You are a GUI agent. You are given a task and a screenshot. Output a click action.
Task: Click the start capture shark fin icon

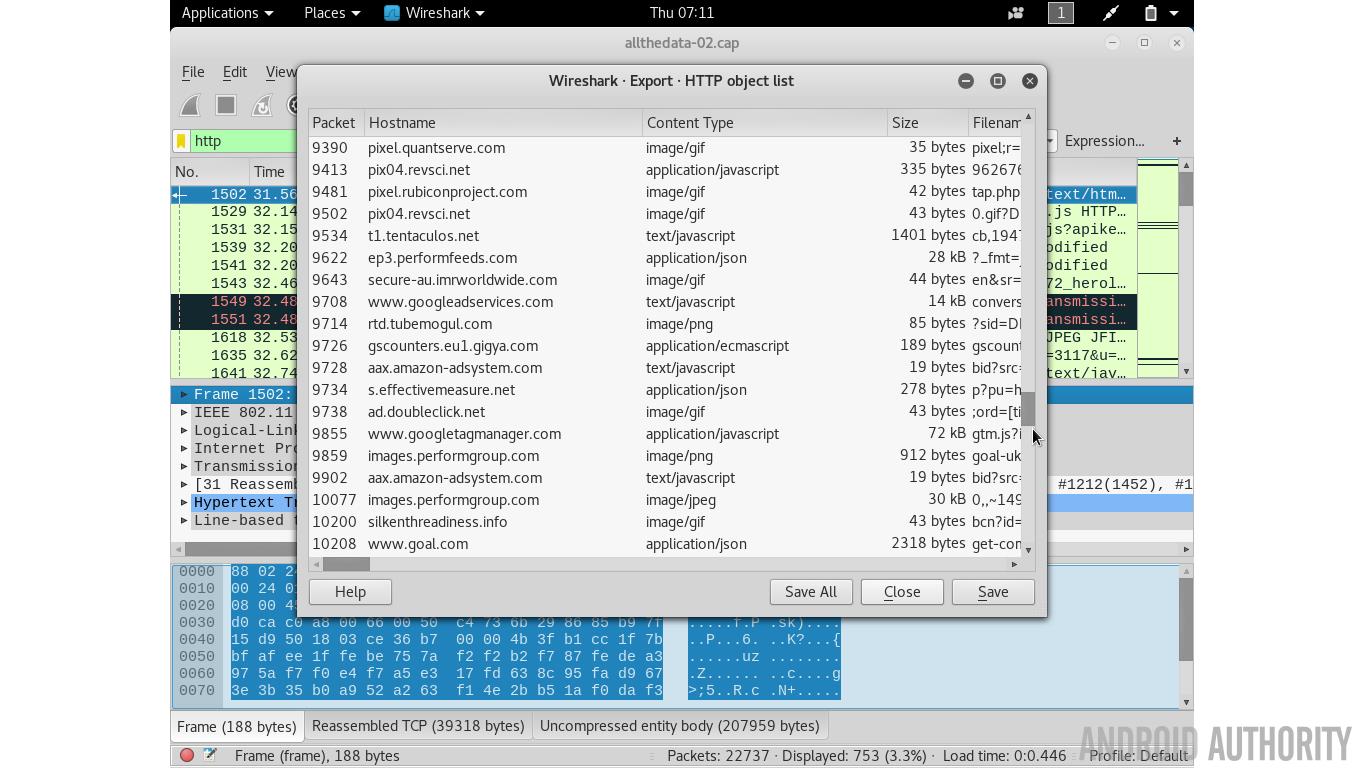tap(190, 105)
